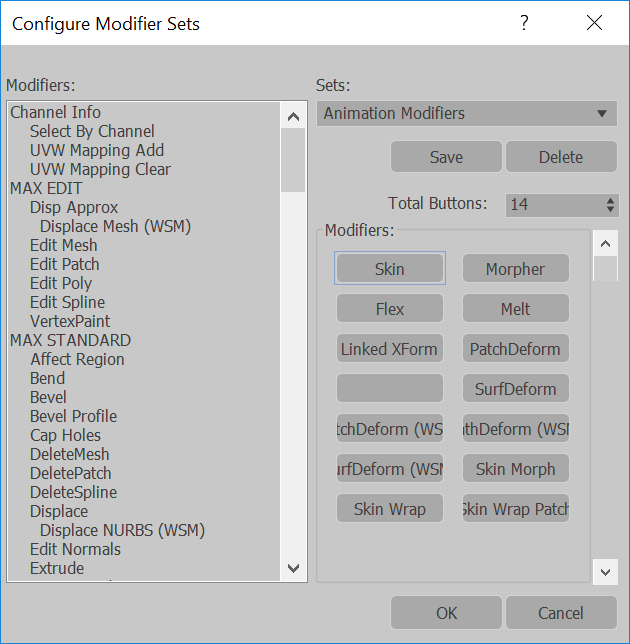Click OK to confirm modifier sets
The width and height of the screenshot is (630, 644).
[x=446, y=613]
